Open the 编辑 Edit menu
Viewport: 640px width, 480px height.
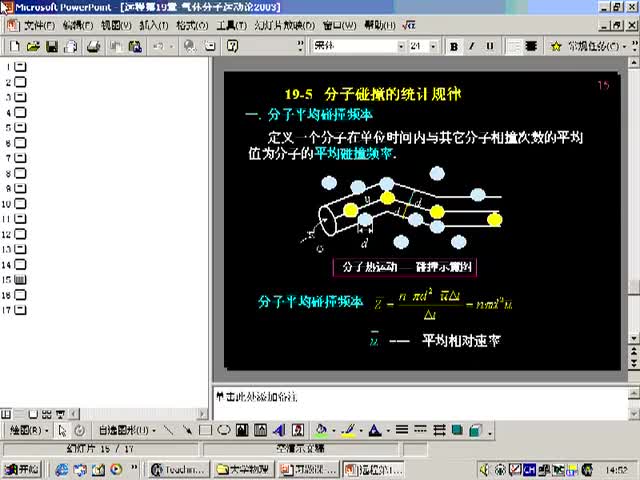(78, 26)
